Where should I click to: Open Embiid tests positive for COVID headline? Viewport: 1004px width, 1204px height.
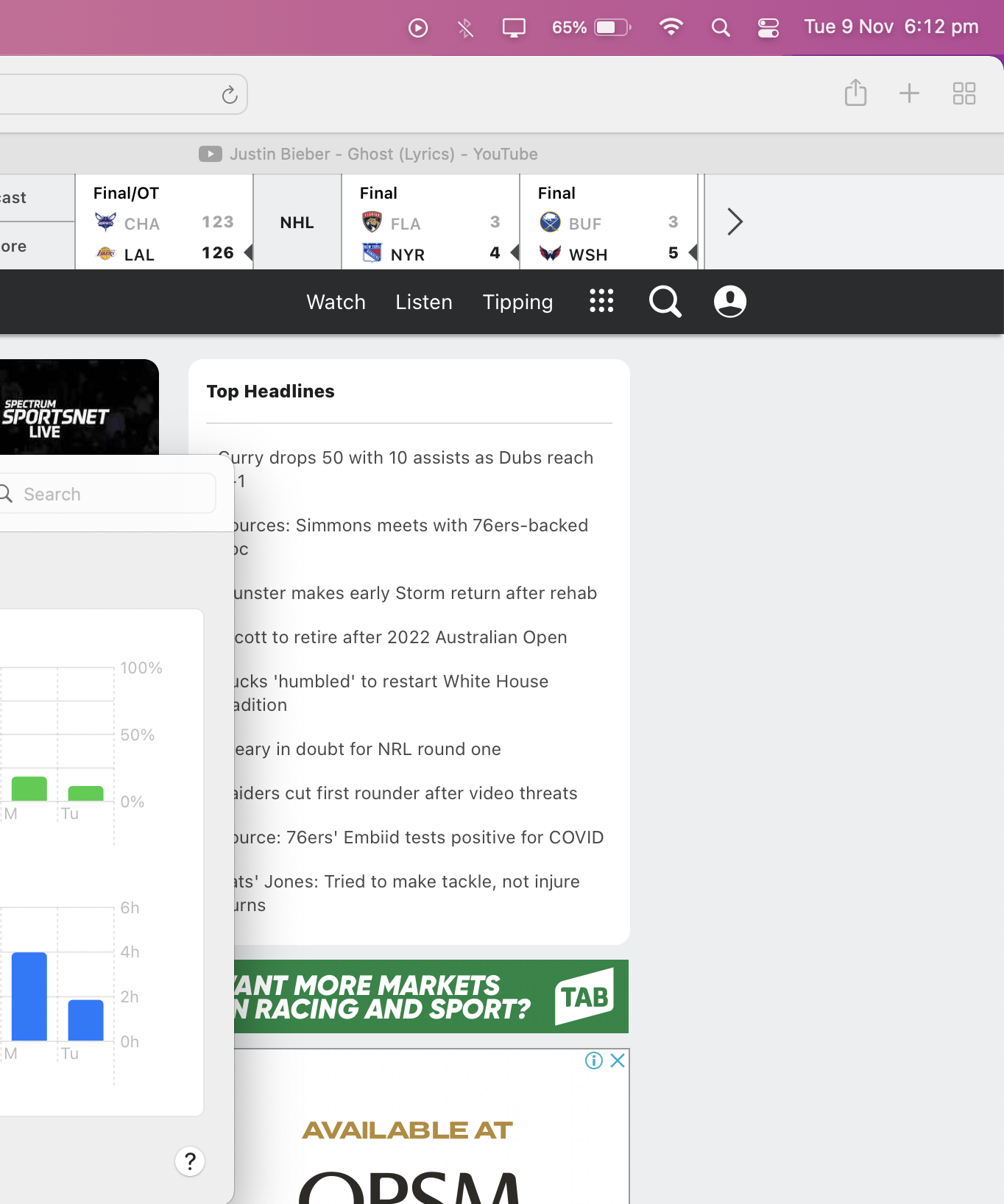[x=419, y=838]
